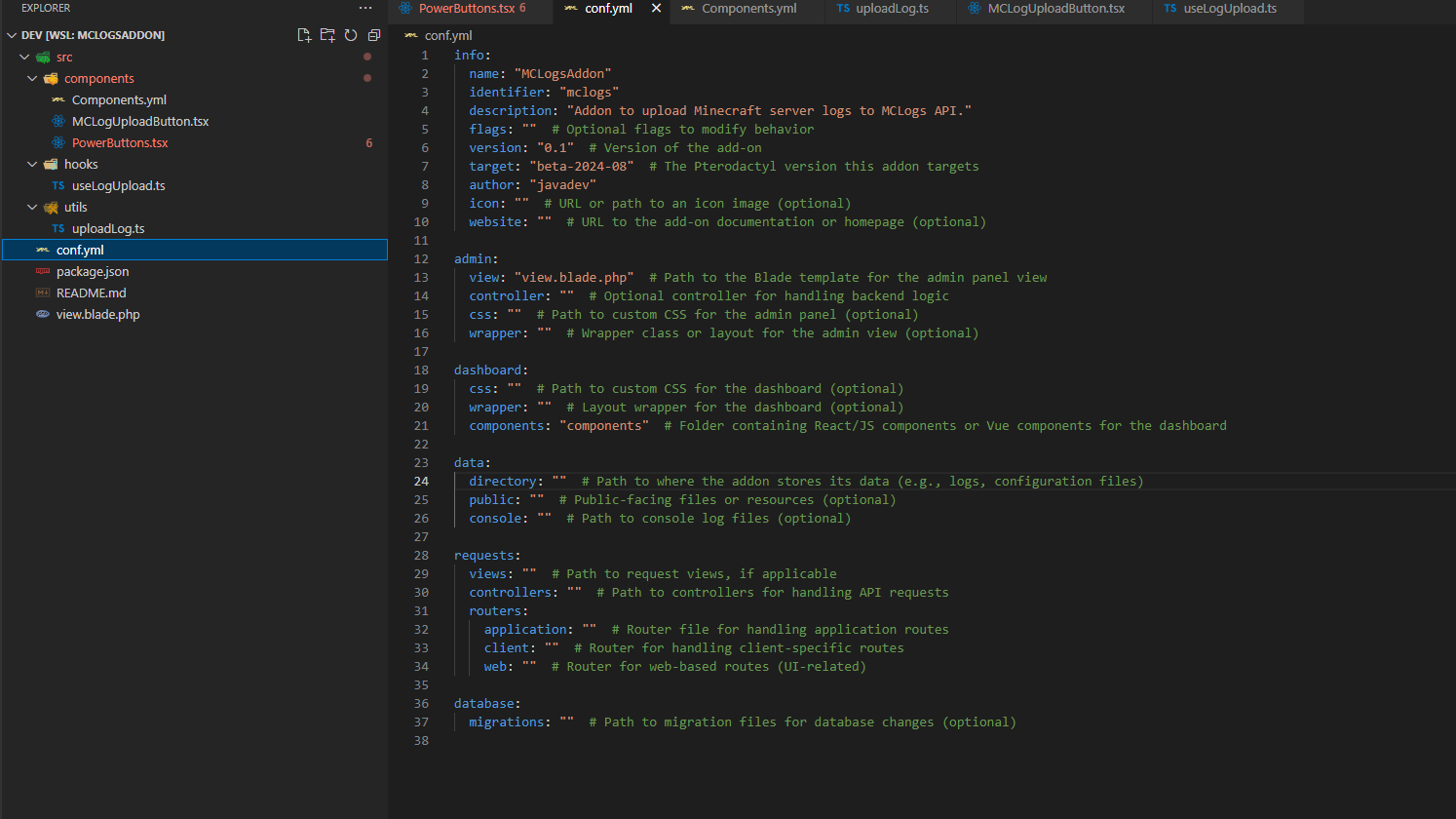Click the "MCLogsAddon" name value
Viewport: 1456px width, 819px height.
click(563, 73)
